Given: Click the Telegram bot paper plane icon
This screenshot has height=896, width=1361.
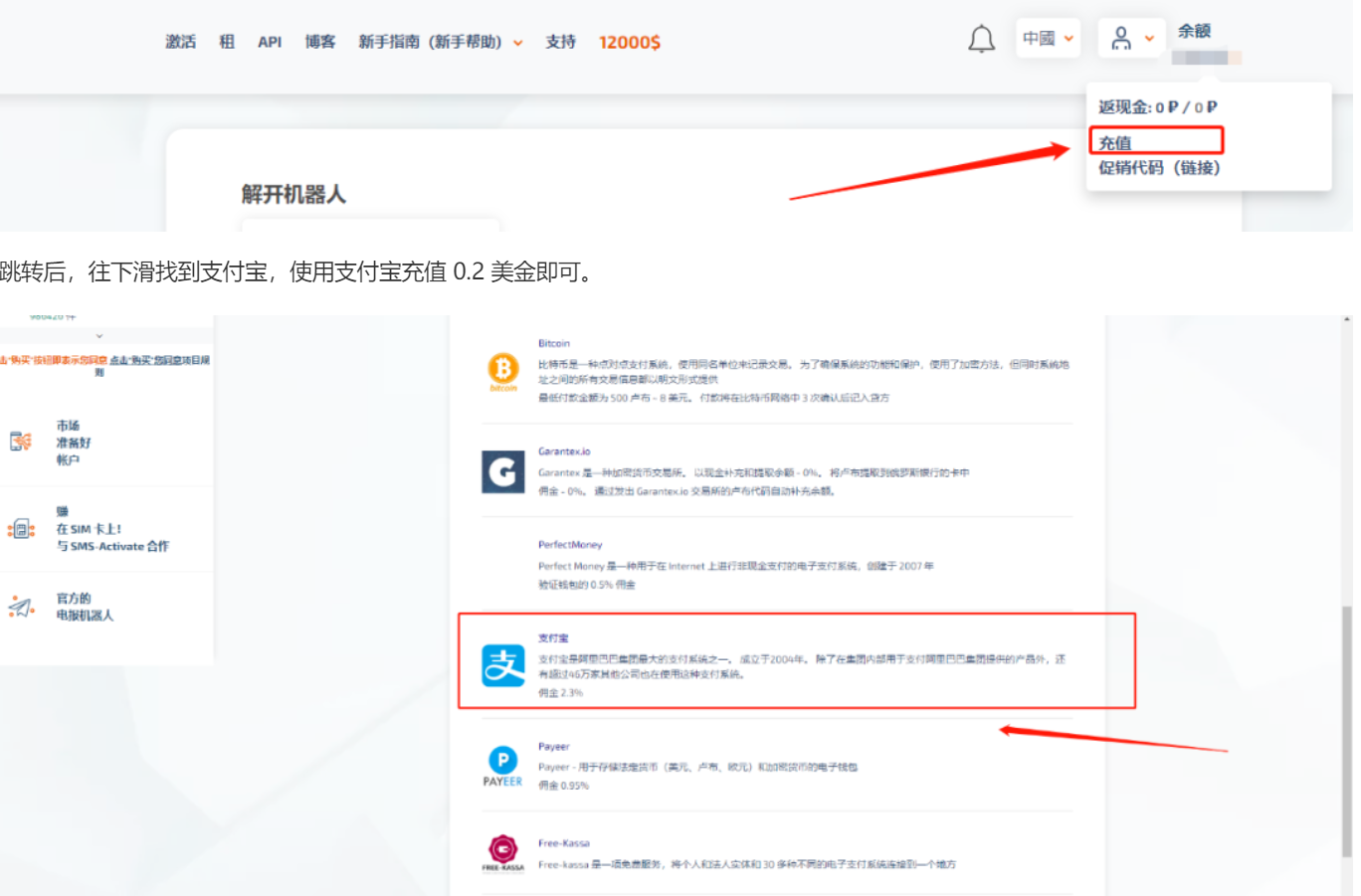Looking at the screenshot, I should point(21,607).
